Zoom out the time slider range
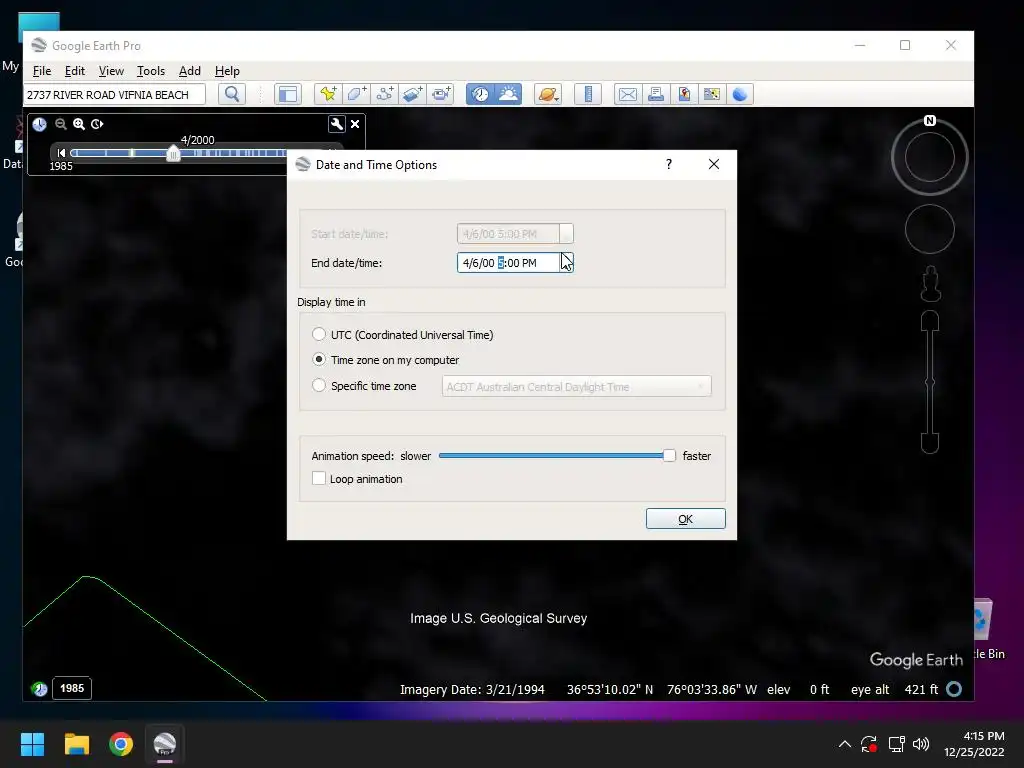The height and width of the screenshot is (768, 1024). [x=61, y=124]
